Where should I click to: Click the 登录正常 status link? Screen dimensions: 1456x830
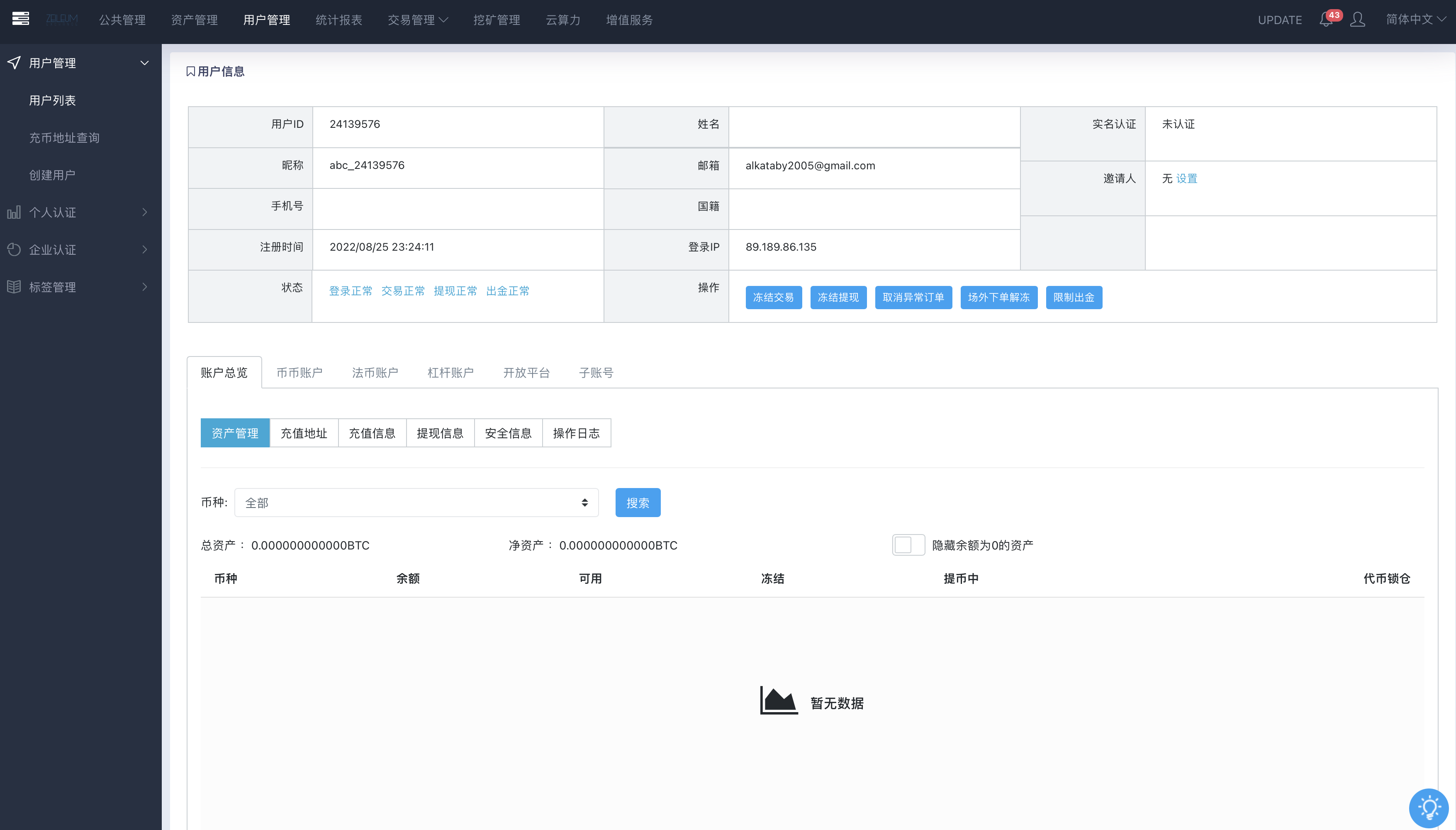coord(351,291)
